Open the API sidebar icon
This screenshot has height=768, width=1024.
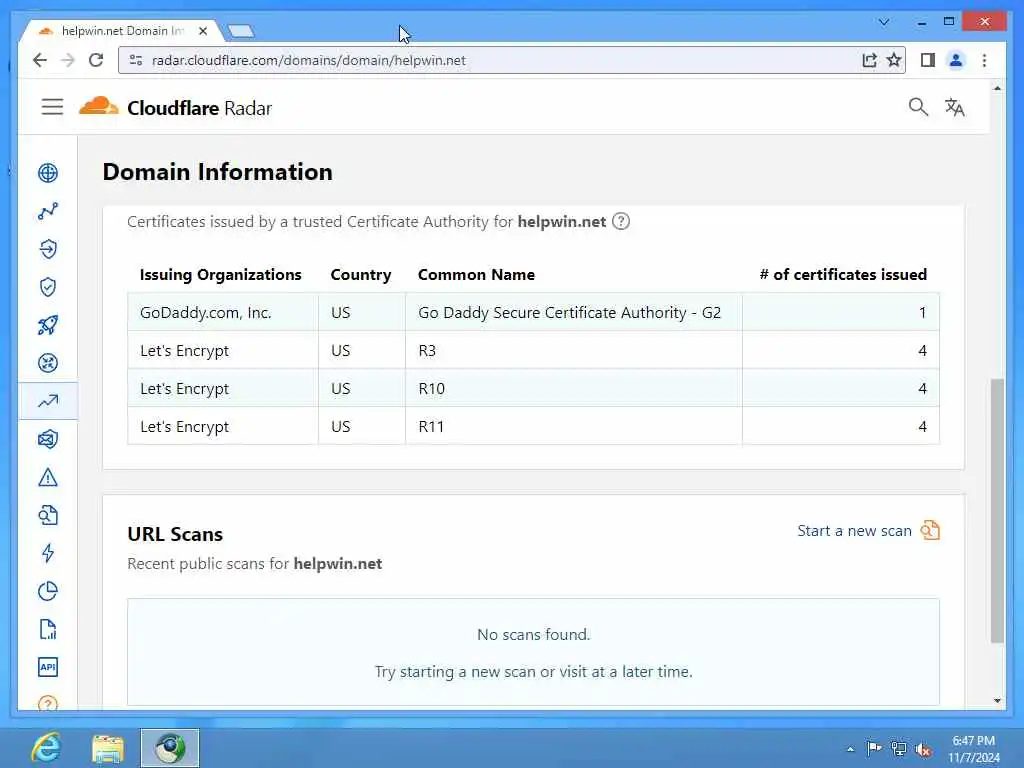click(48, 667)
